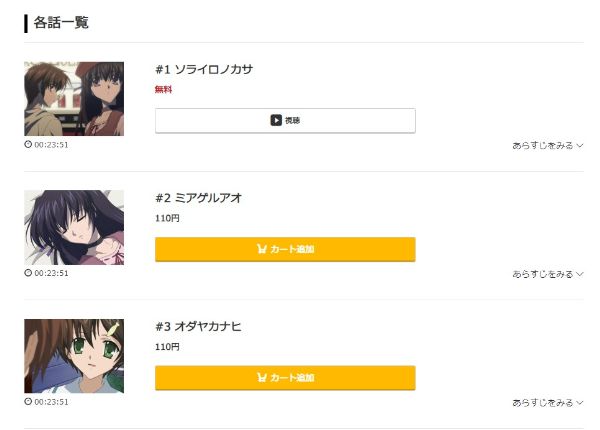
Task: Click the clock icon under the ソライロノカサ thumbnail
Action: [x=28, y=144]
